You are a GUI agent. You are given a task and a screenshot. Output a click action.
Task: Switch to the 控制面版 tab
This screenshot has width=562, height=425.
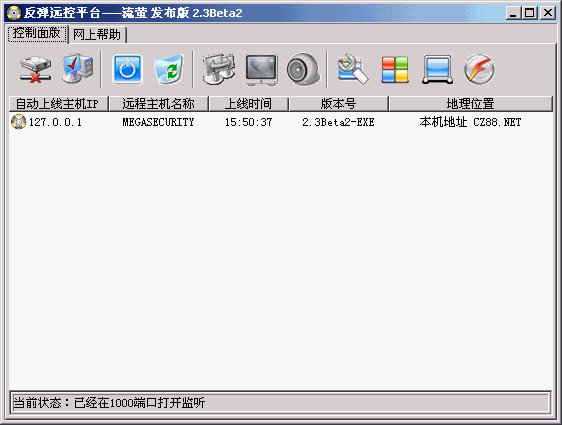point(37,34)
